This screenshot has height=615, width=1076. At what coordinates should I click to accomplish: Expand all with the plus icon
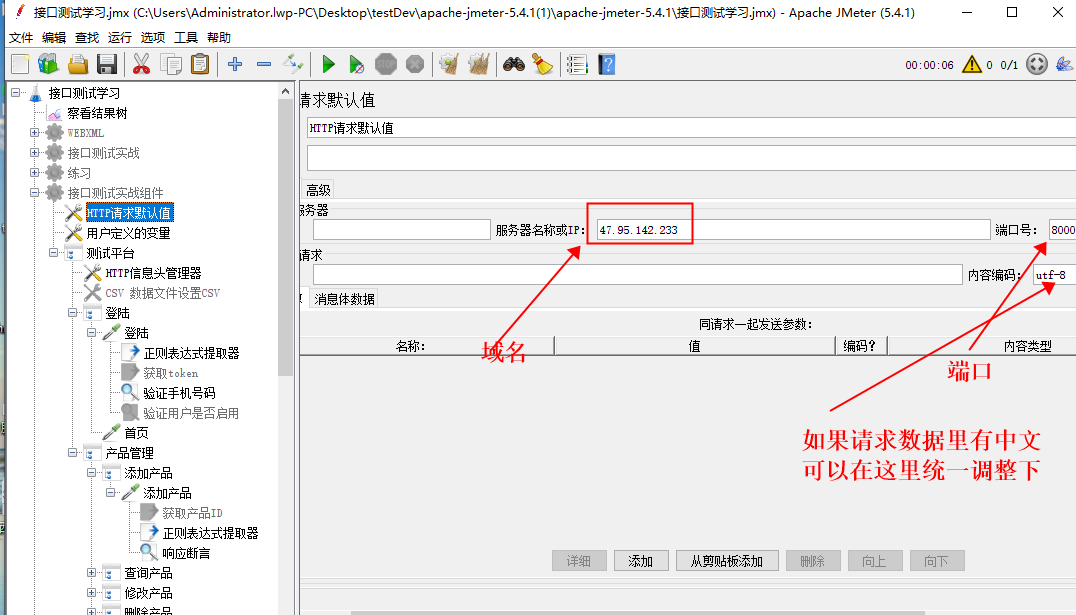point(235,65)
